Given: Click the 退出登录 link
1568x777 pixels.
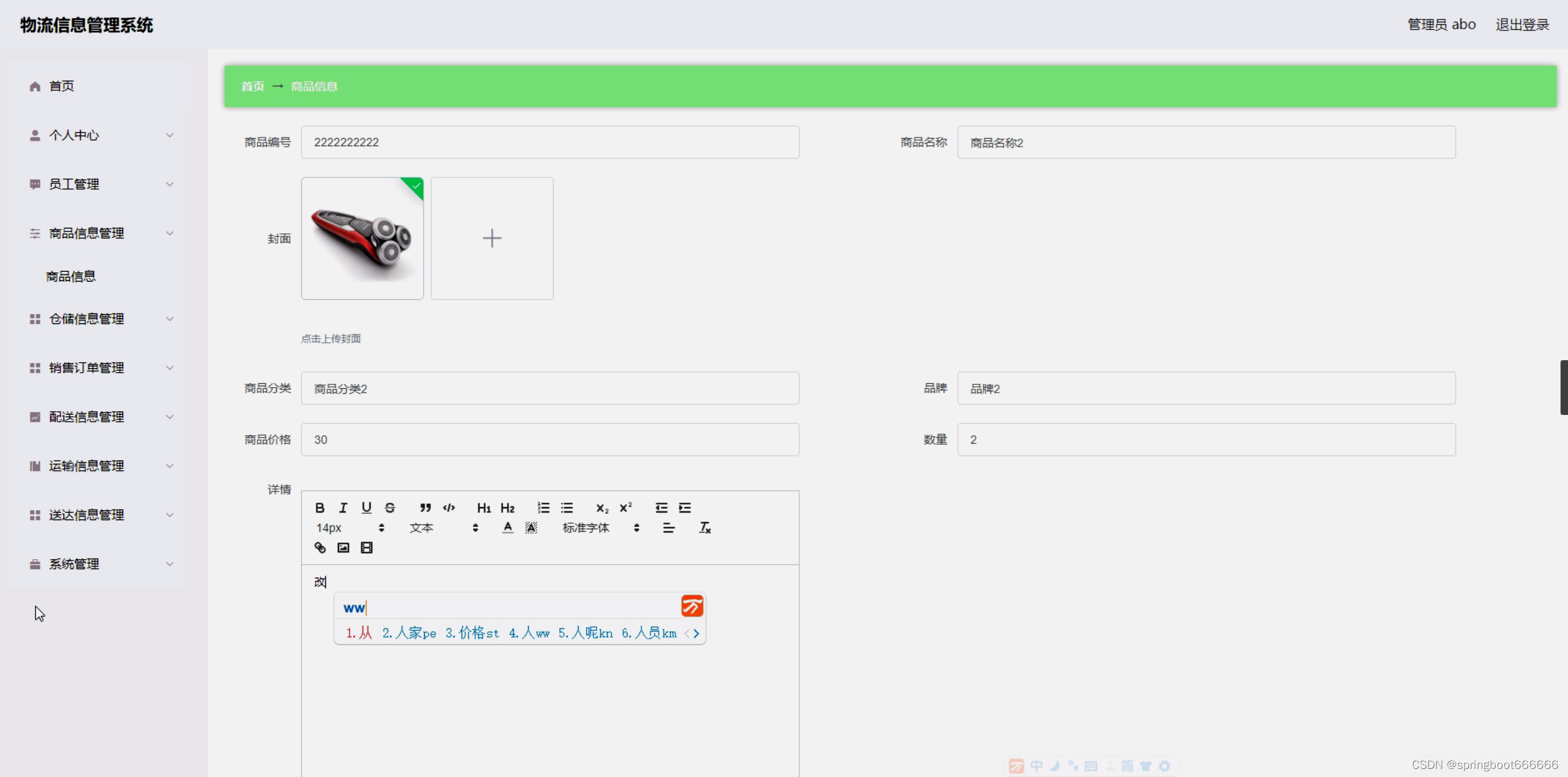Looking at the screenshot, I should click(x=1521, y=25).
